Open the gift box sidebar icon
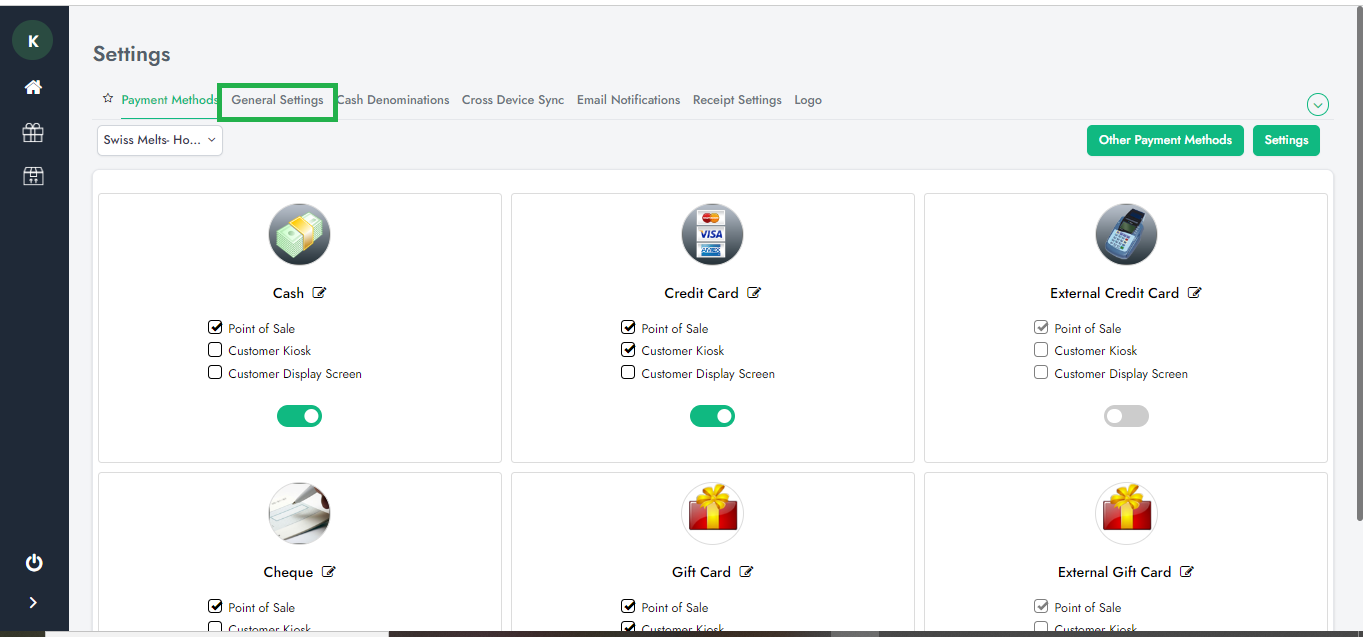This screenshot has height=637, width=1363. pyautogui.click(x=33, y=132)
